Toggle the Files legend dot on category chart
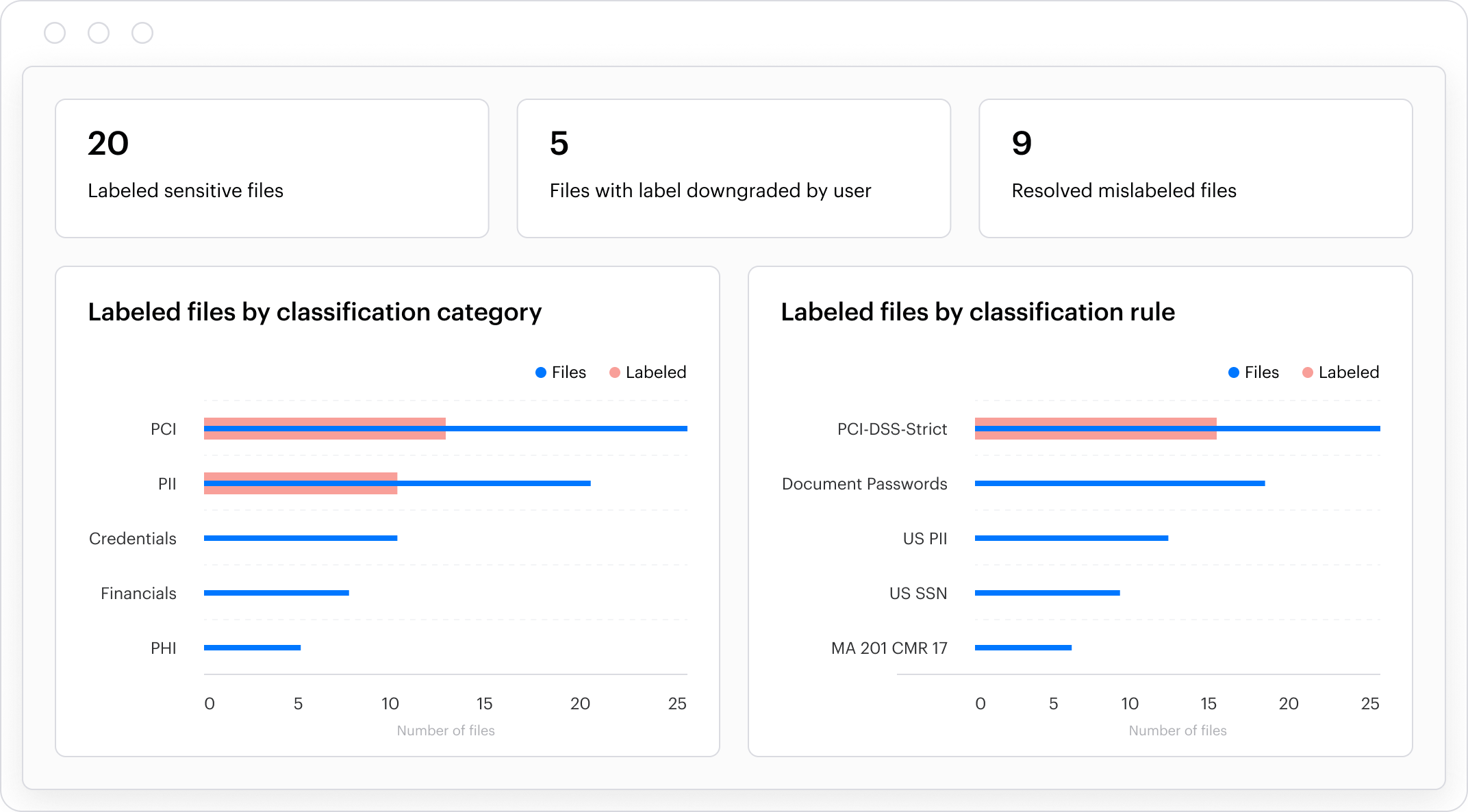Image resolution: width=1468 pixels, height=812 pixels. [x=541, y=372]
